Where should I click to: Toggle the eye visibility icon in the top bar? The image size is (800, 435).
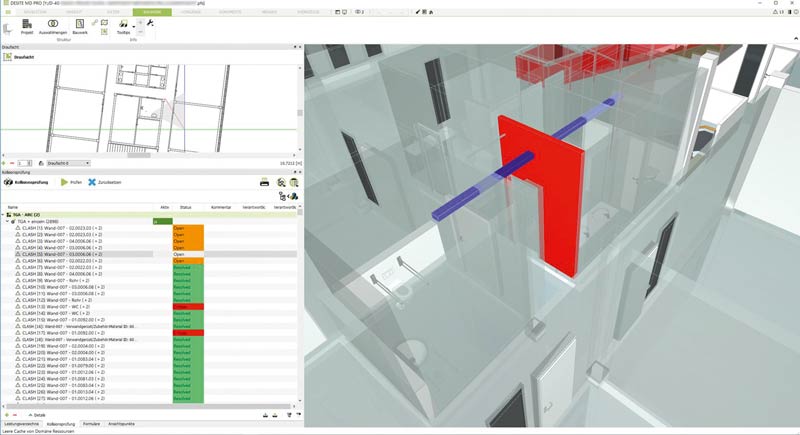point(360,11)
